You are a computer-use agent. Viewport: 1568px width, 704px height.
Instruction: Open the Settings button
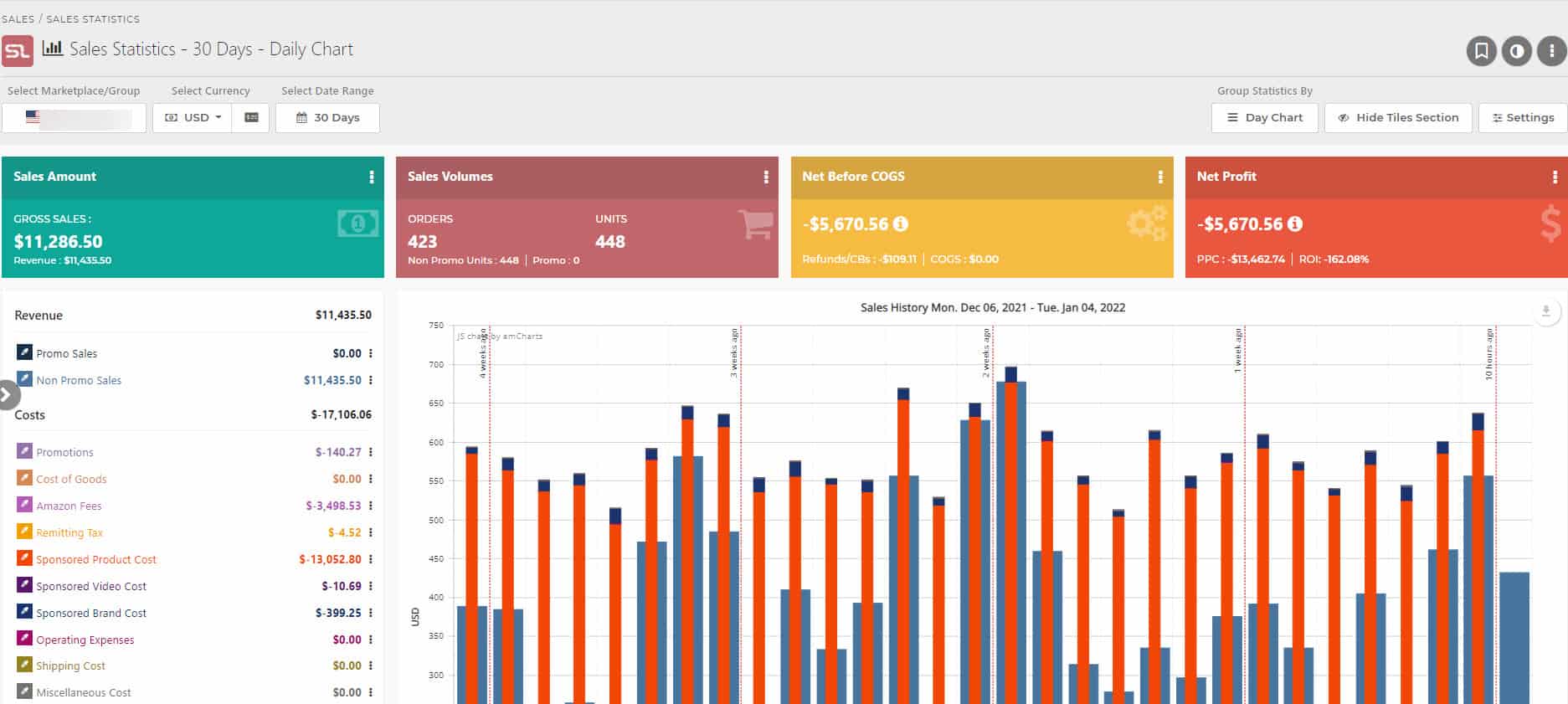pos(1523,118)
